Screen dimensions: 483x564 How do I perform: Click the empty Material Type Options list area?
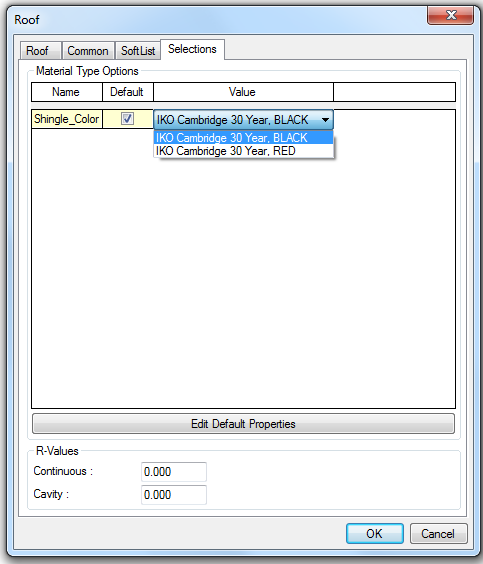(243, 281)
